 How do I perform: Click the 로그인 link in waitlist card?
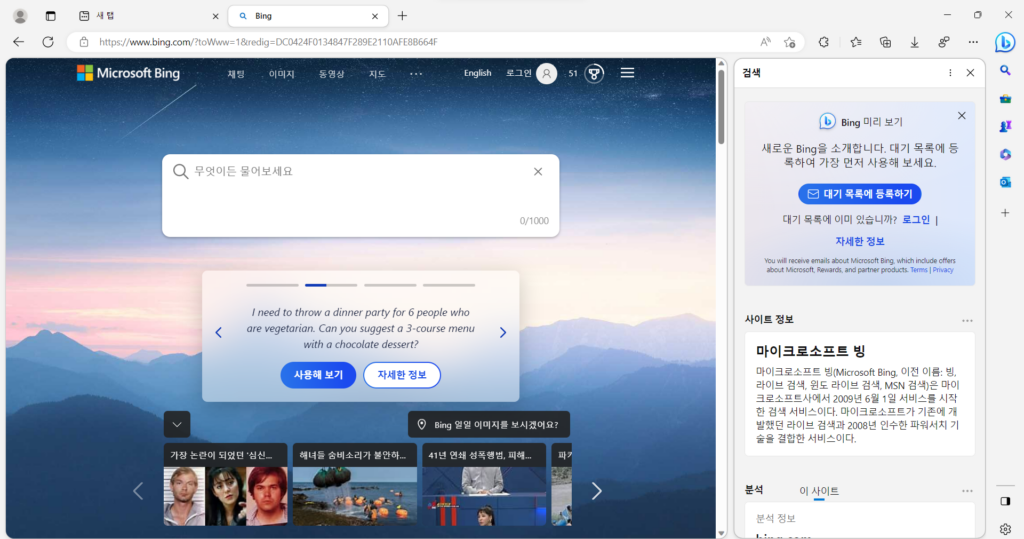(916, 220)
